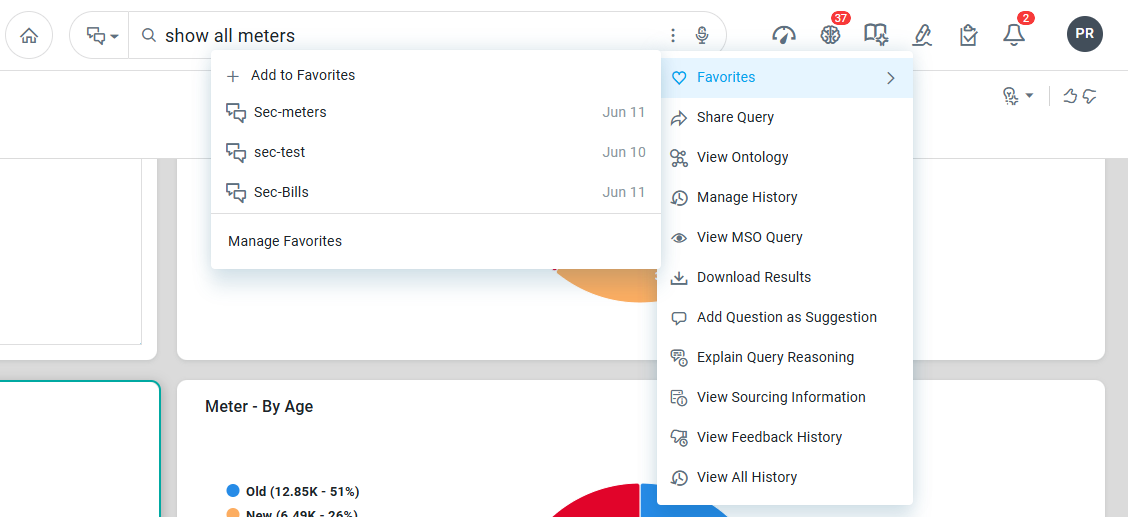The image size is (1128, 517).
Task: Select Share Query from the menu
Action: (735, 117)
